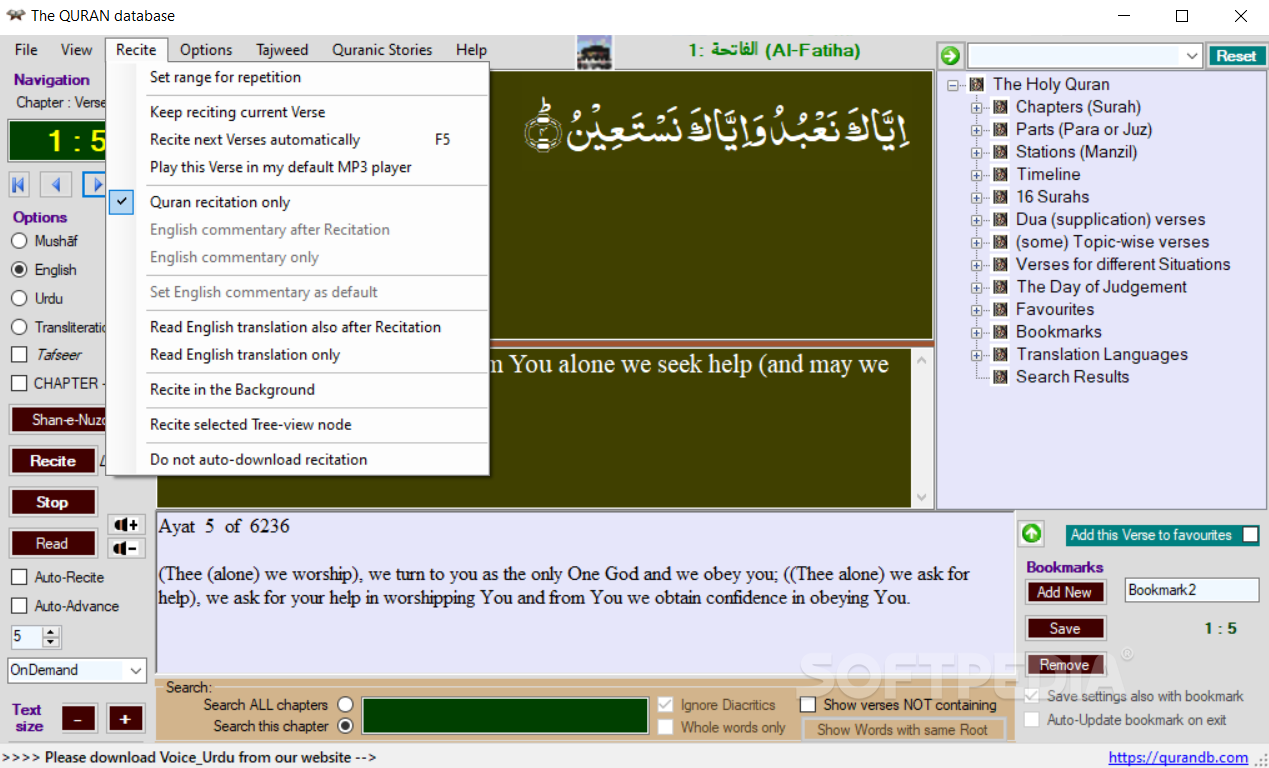The image size is (1269, 768).
Task: Open the qurandb.com link
Action: 1178,757
